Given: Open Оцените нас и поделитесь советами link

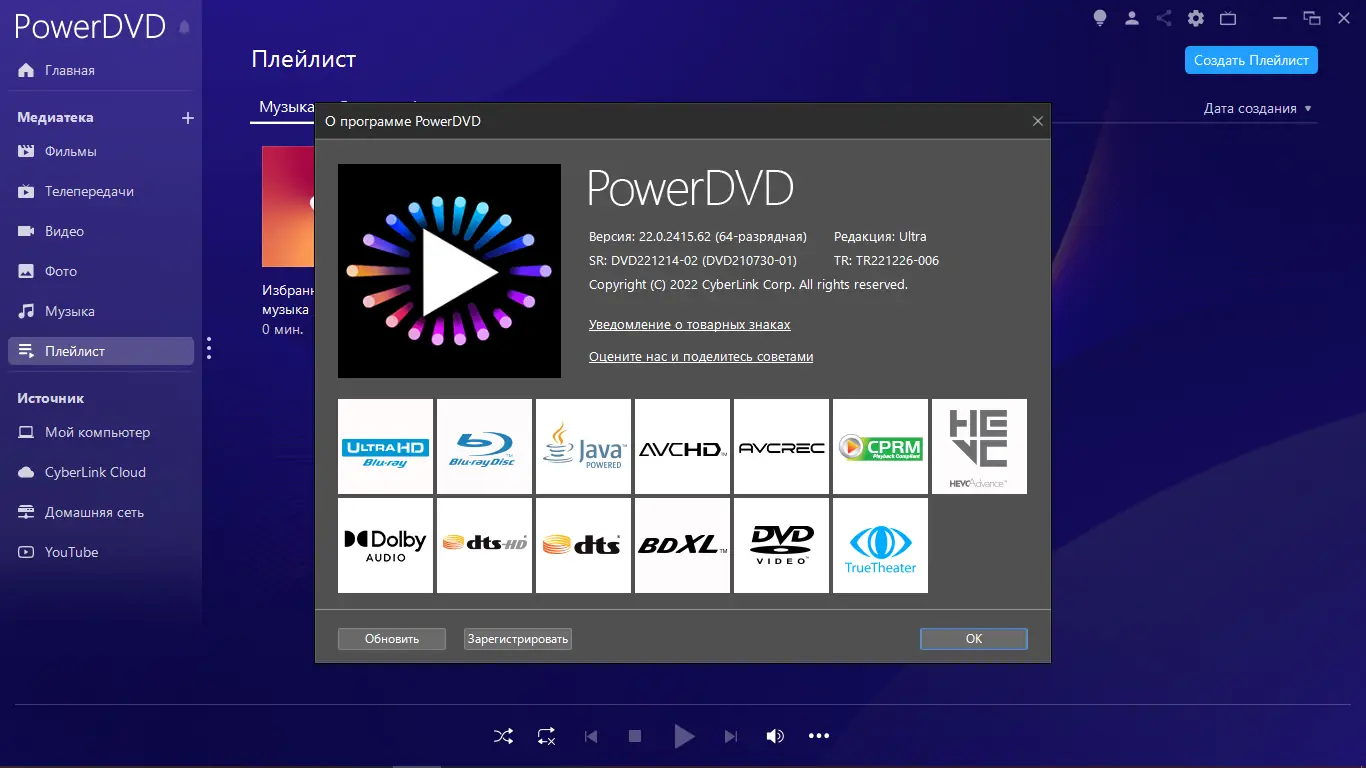Looking at the screenshot, I should pos(701,357).
